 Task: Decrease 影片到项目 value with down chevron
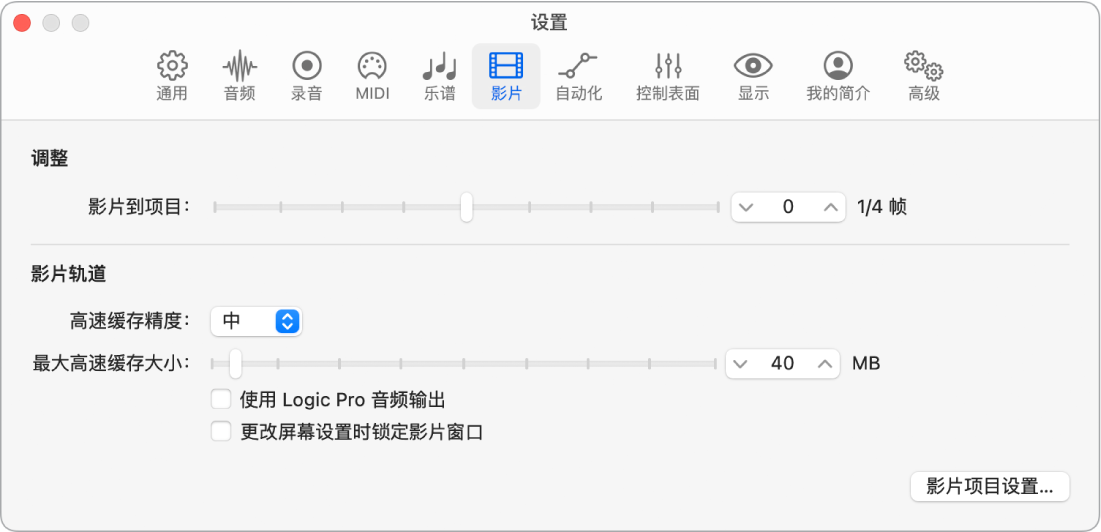[746, 207]
